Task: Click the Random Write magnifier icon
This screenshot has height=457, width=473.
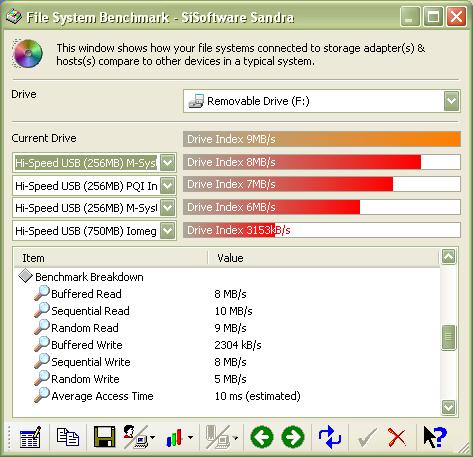Action: point(42,378)
